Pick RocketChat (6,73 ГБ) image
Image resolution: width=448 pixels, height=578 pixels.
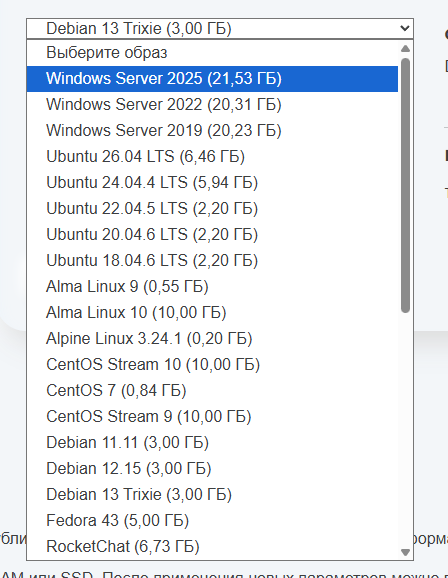coord(212,546)
